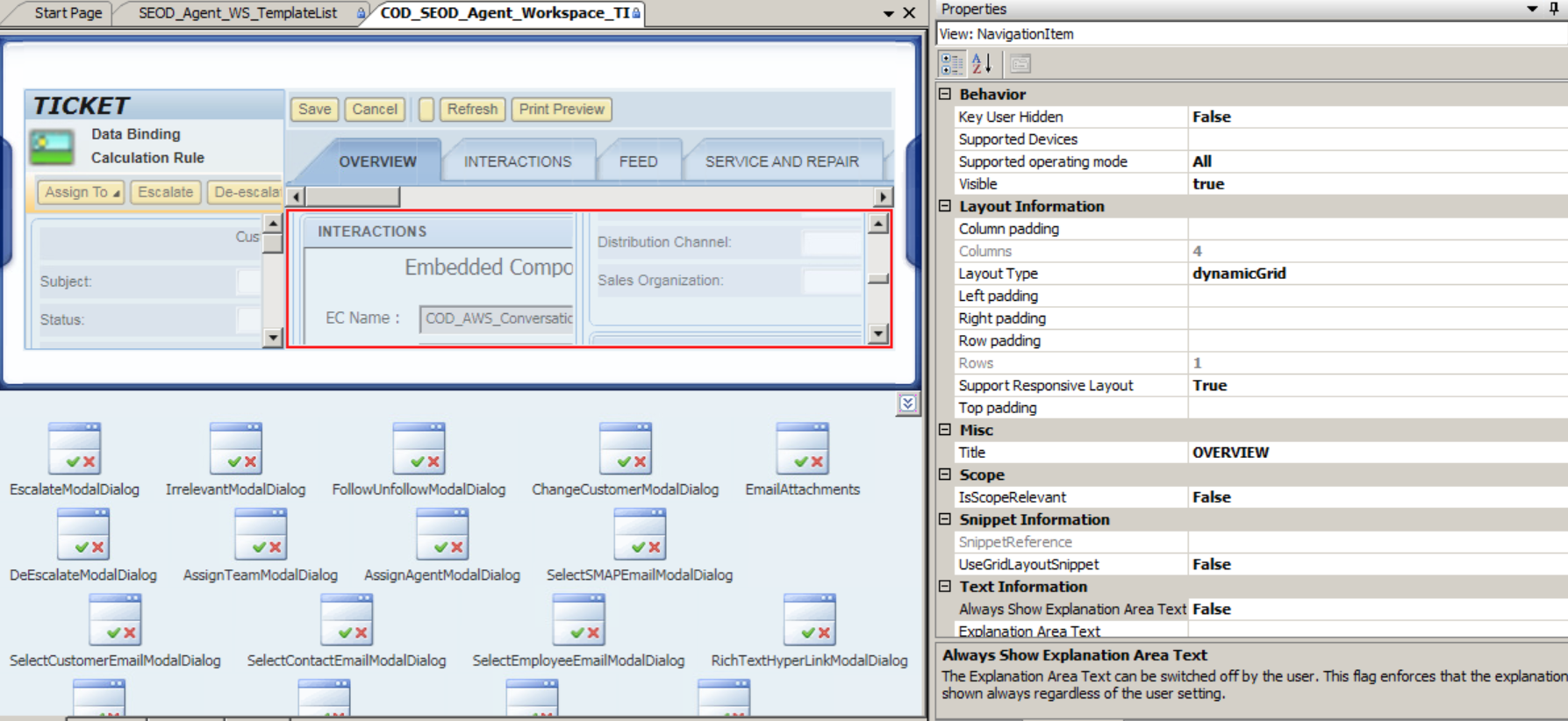1568x721 pixels.
Task: Collapse the modal dialogs pane chevron
Action: [x=907, y=403]
